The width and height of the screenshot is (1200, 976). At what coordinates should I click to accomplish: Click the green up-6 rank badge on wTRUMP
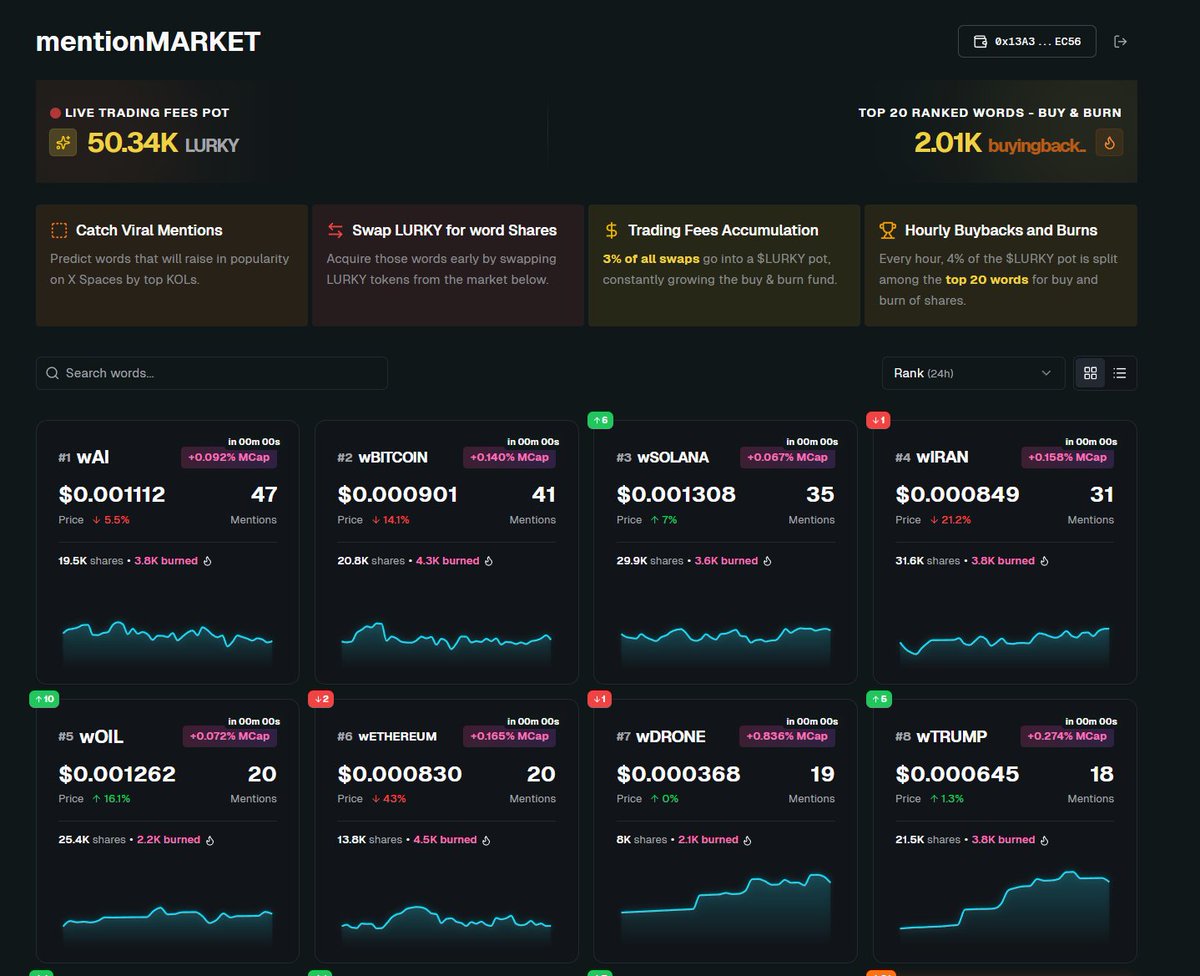pos(880,699)
